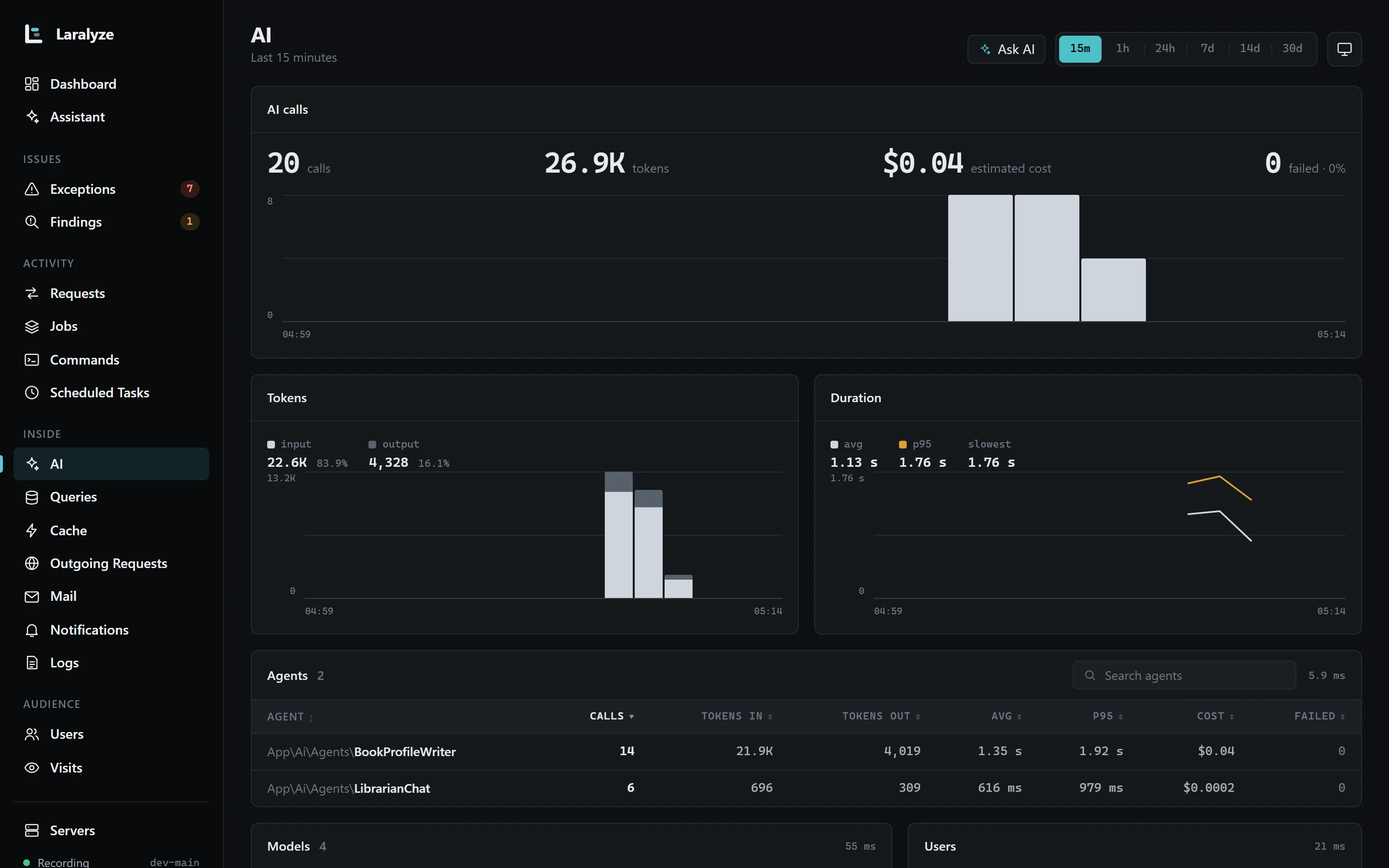
Task: Select the 14d time range
Action: point(1250,49)
